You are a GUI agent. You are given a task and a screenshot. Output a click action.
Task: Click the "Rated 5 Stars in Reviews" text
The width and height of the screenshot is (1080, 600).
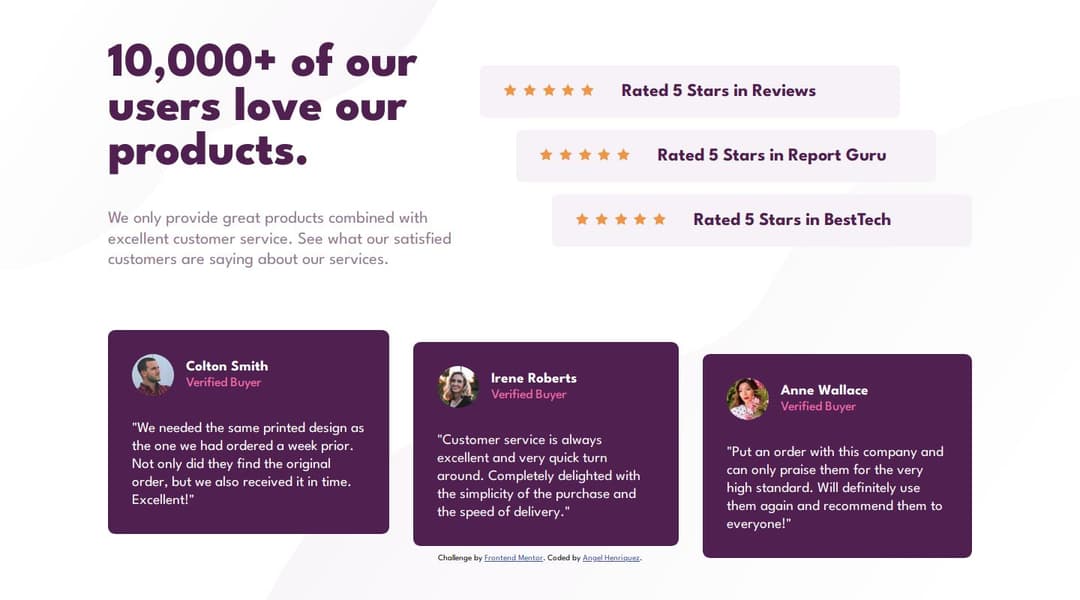coord(718,91)
